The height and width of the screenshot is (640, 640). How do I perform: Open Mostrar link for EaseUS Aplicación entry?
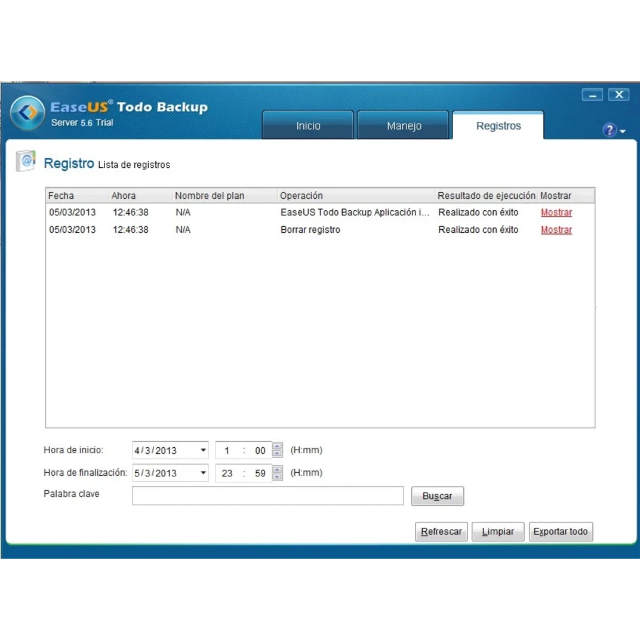[x=556, y=213]
